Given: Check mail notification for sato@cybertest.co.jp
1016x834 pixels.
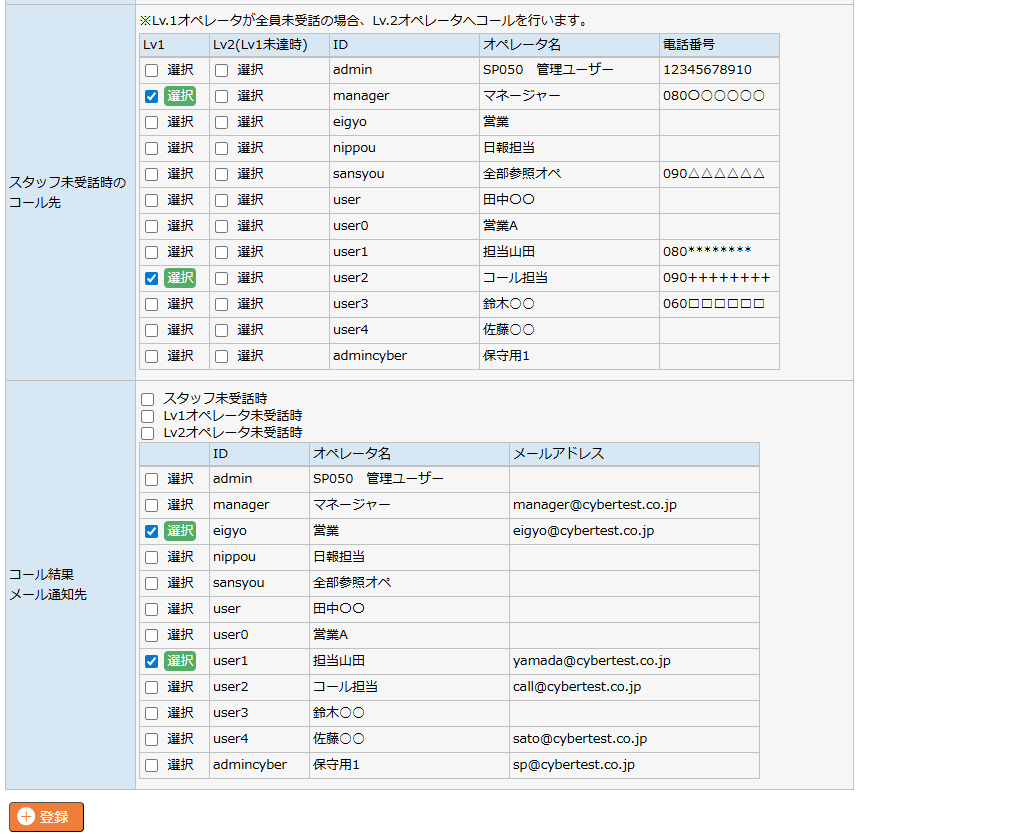Looking at the screenshot, I should tap(152, 739).
